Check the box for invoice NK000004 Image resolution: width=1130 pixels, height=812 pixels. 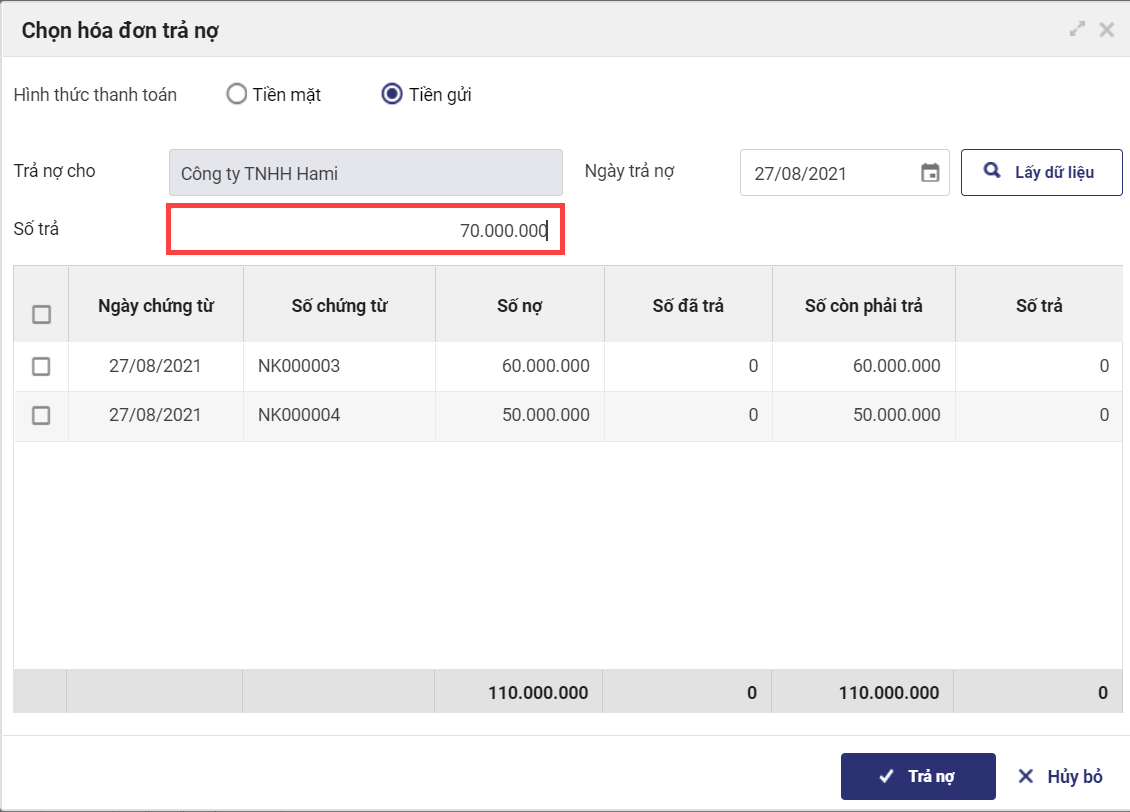[x=41, y=415]
